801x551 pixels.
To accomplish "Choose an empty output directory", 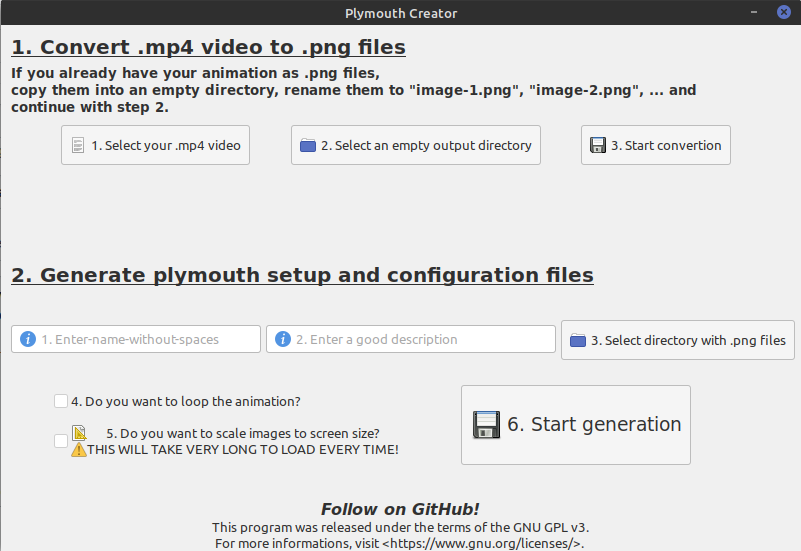I will (416, 145).
